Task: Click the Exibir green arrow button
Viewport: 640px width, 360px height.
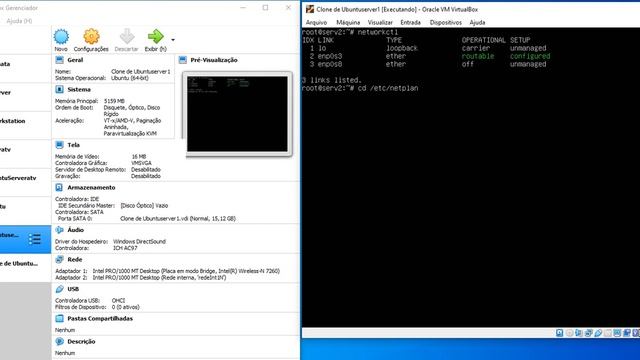Action: coord(156,36)
